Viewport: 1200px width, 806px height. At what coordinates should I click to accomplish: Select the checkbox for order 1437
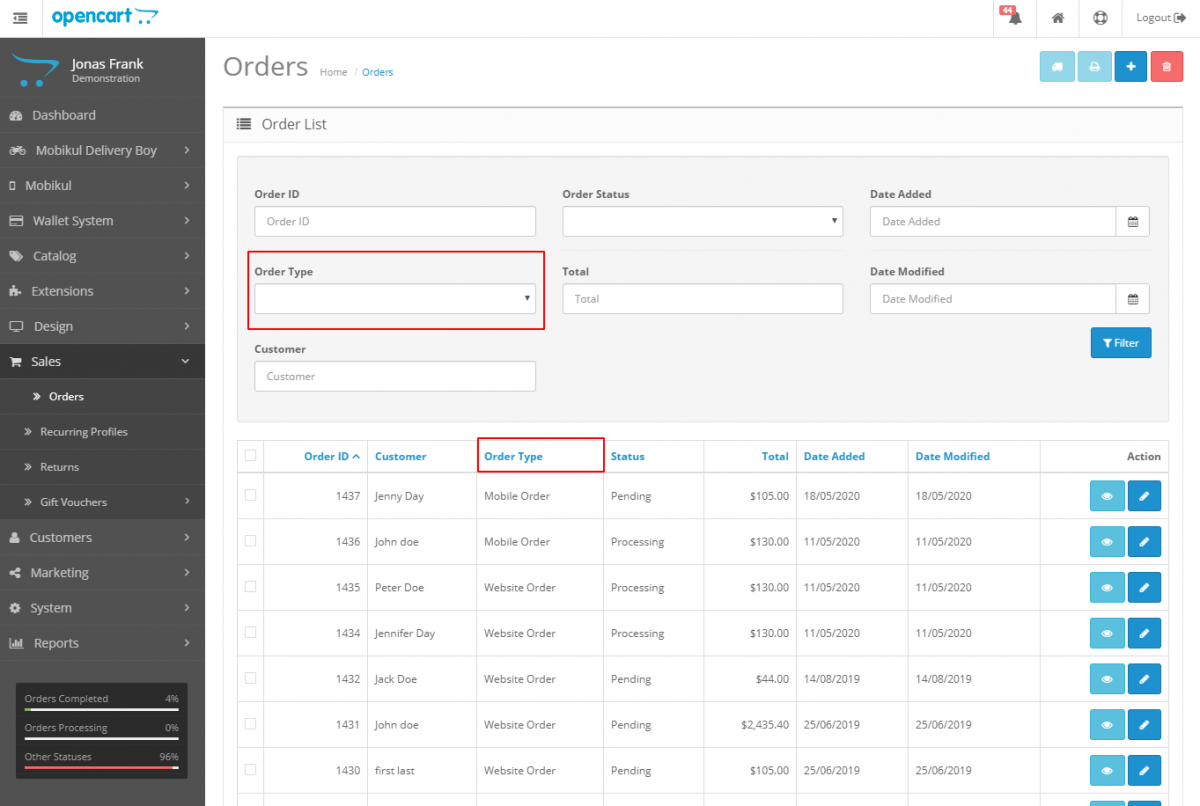(x=250, y=495)
